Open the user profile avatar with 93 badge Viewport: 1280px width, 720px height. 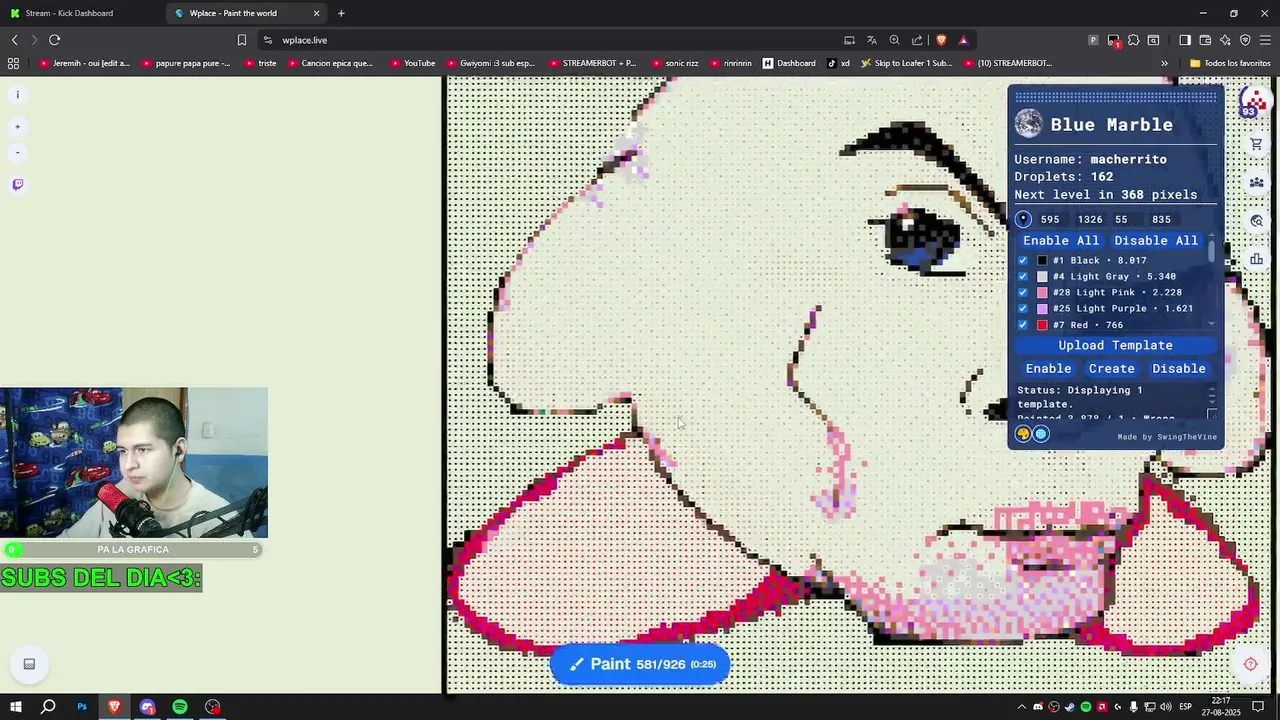pos(1254,101)
